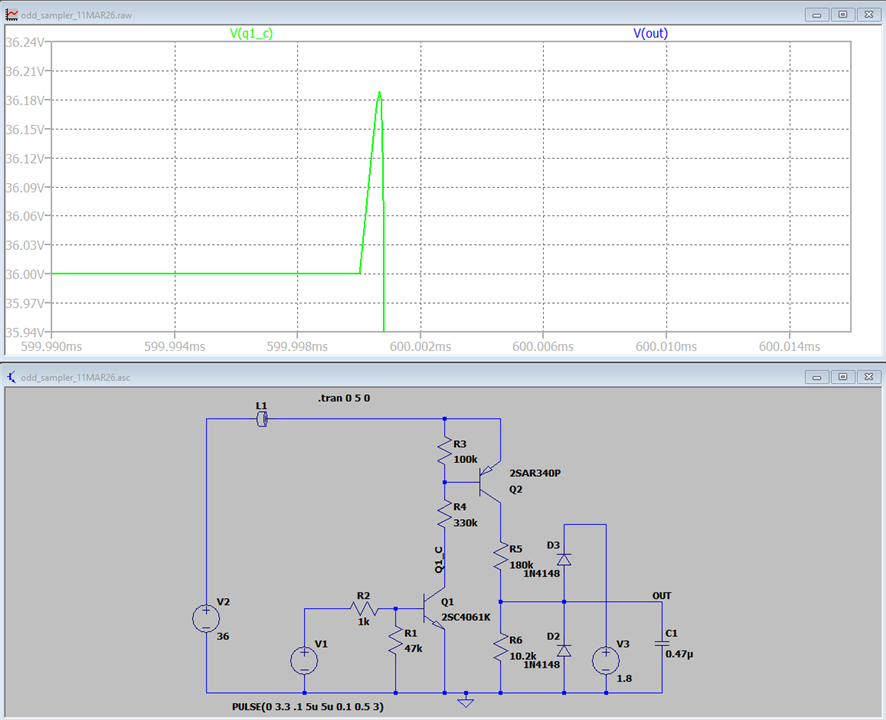886x720 pixels.
Task: Click the waveform window's icon in title bar
Action: 11,14
